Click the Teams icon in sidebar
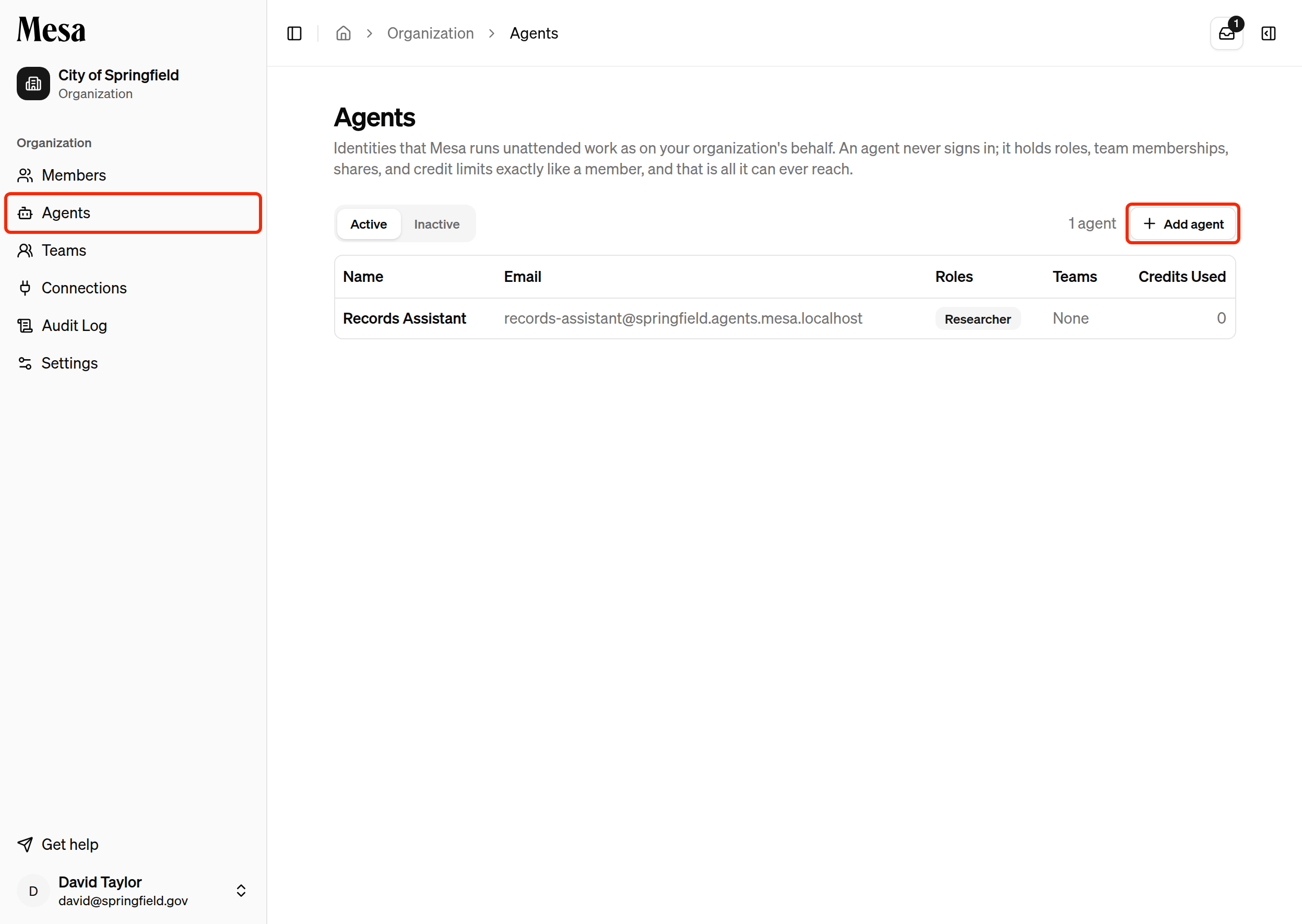This screenshot has width=1302, height=924. coord(25,251)
